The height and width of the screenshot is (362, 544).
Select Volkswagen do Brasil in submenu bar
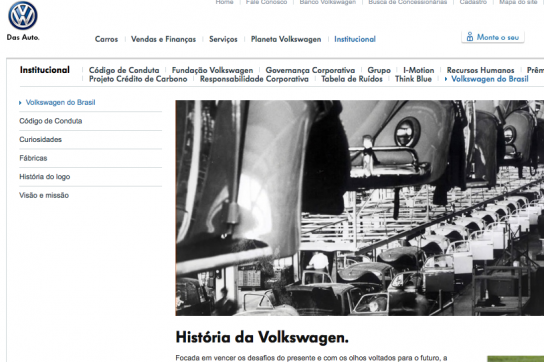490,79
